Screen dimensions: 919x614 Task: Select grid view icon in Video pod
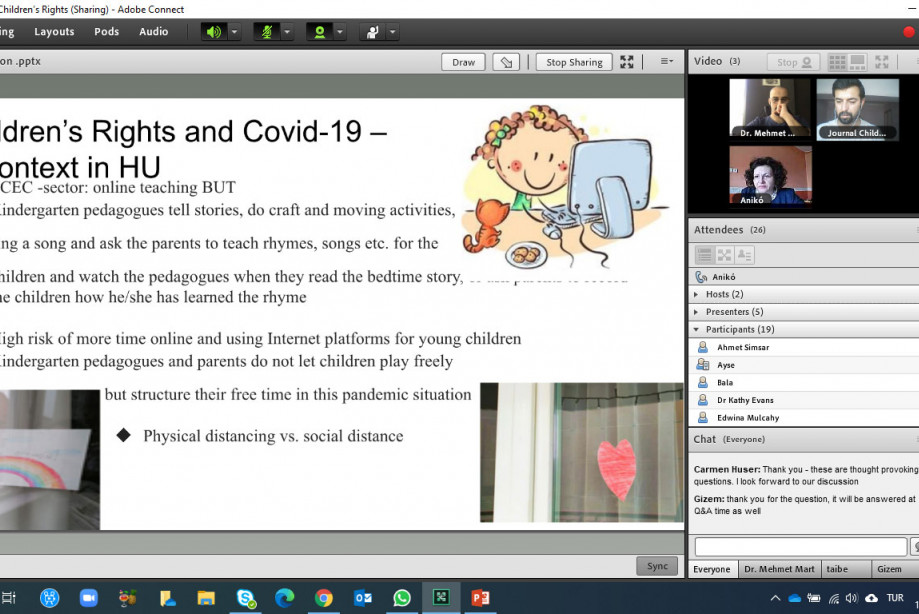(x=837, y=61)
